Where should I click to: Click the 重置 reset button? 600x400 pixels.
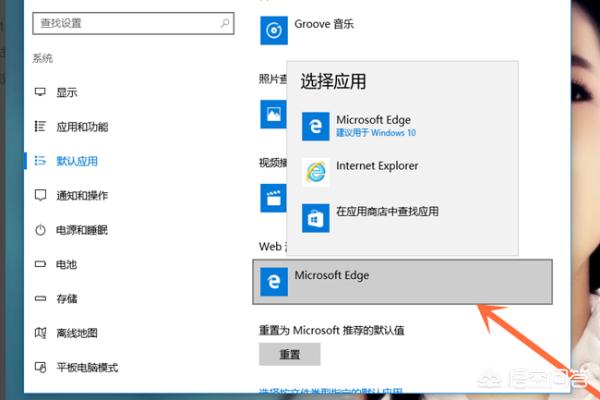click(x=290, y=354)
